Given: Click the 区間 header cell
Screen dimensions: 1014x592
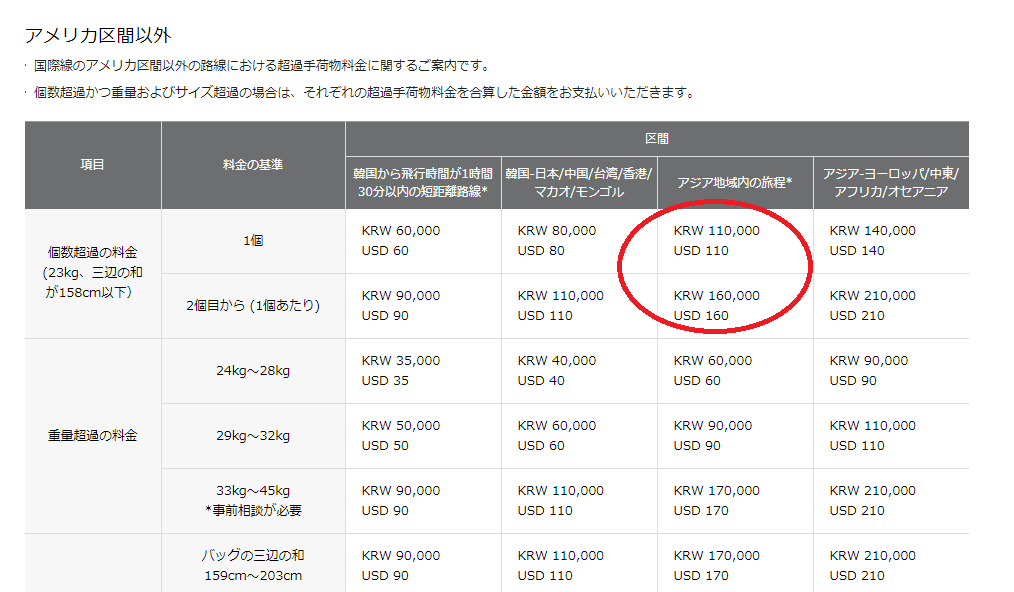Looking at the screenshot, I should coord(657,138).
